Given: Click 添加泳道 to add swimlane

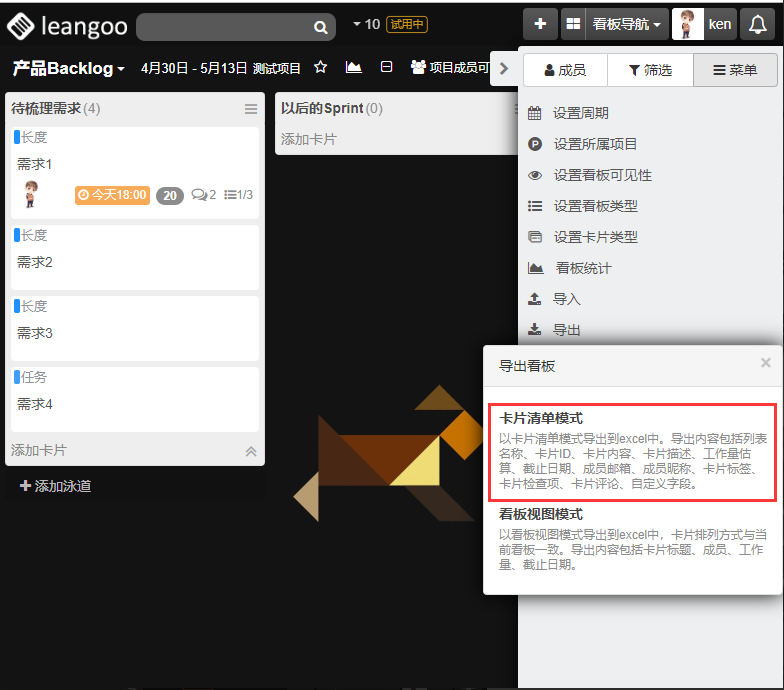Looking at the screenshot, I should (x=56, y=486).
